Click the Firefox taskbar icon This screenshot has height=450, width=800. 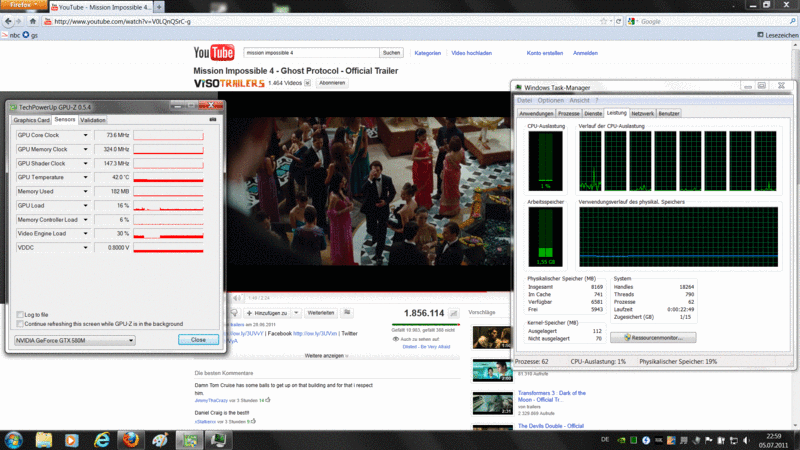(x=131, y=440)
